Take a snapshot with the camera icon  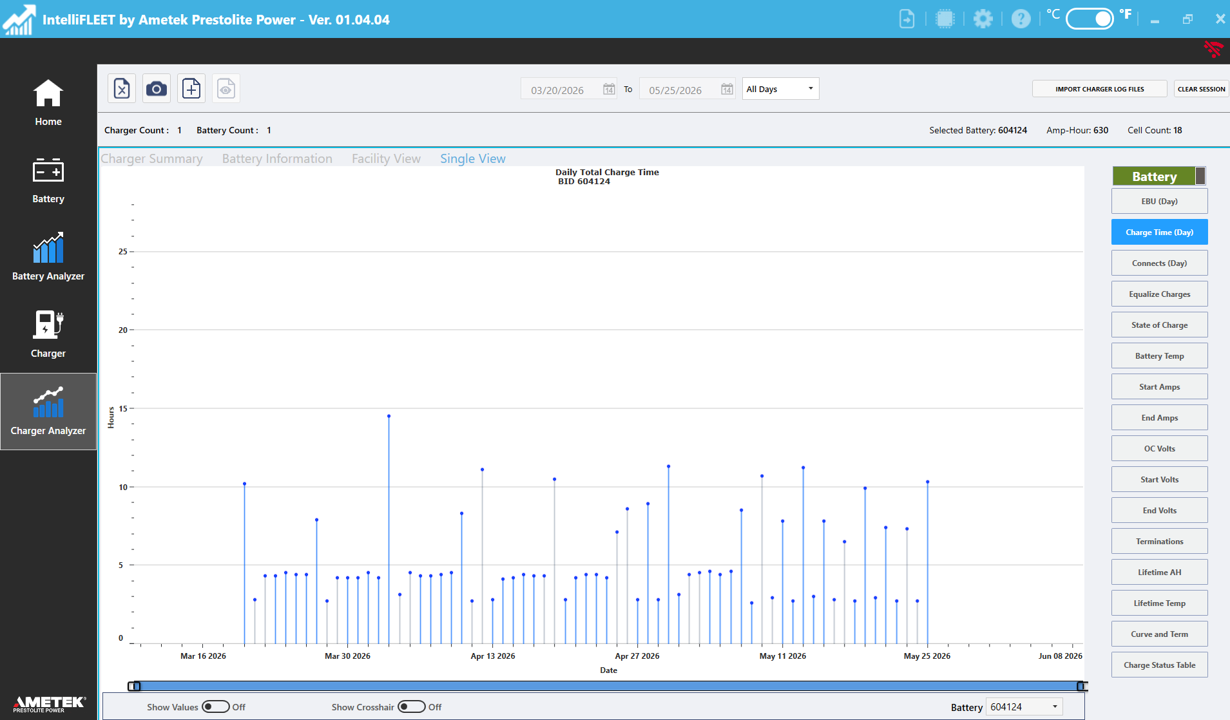[x=156, y=89]
